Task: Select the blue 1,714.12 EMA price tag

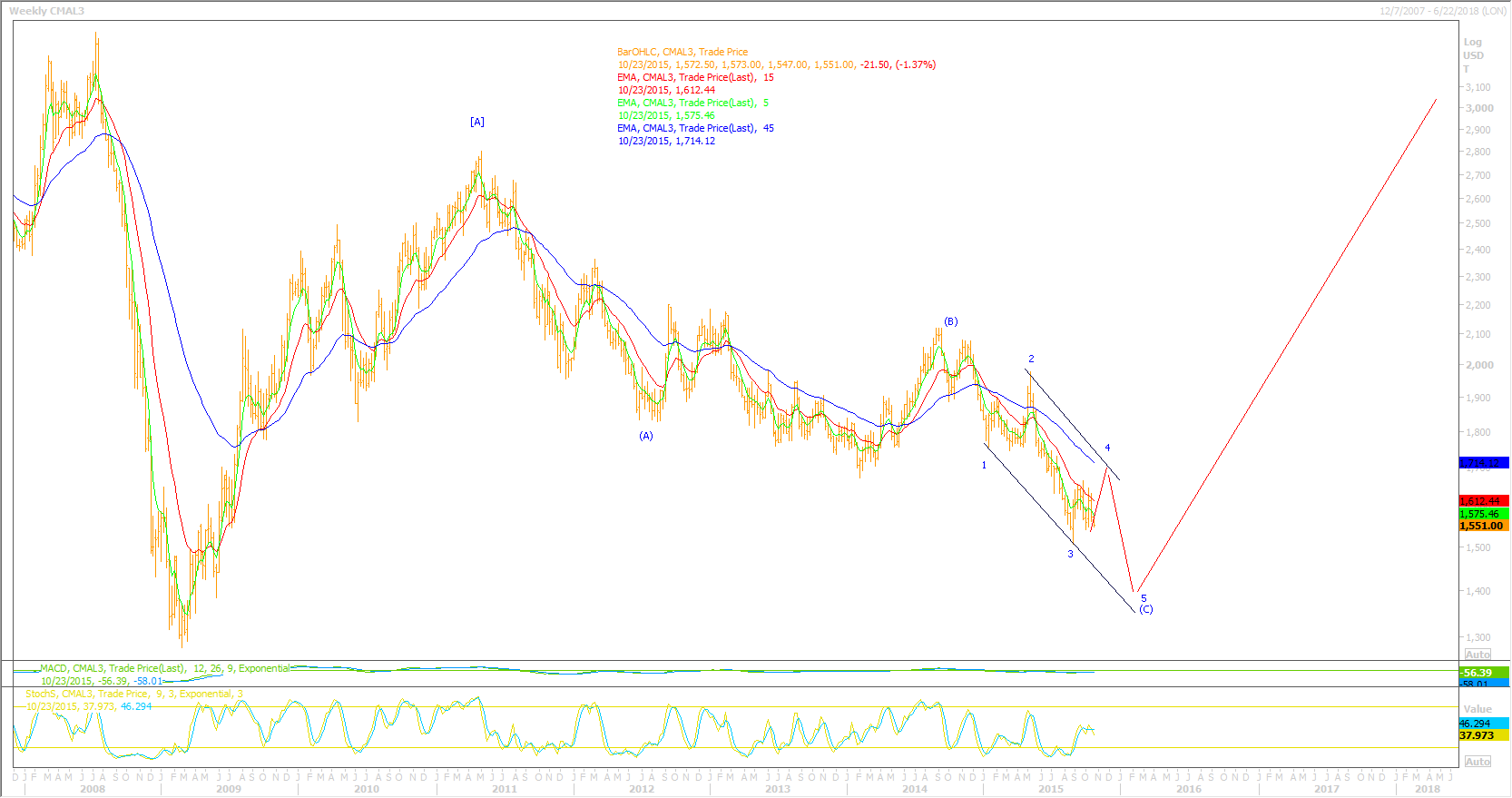Action: click(x=1483, y=463)
